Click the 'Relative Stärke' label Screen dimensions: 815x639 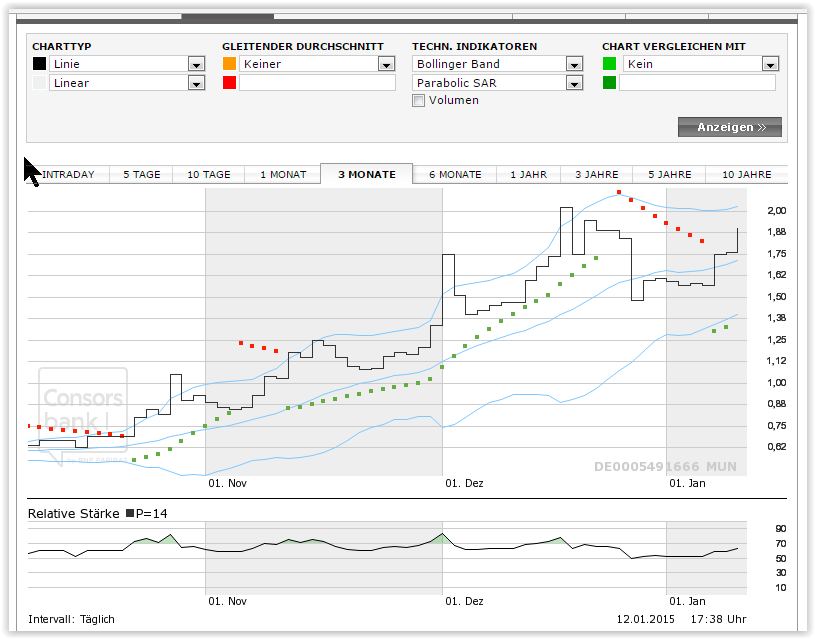[x=73, y=514]
